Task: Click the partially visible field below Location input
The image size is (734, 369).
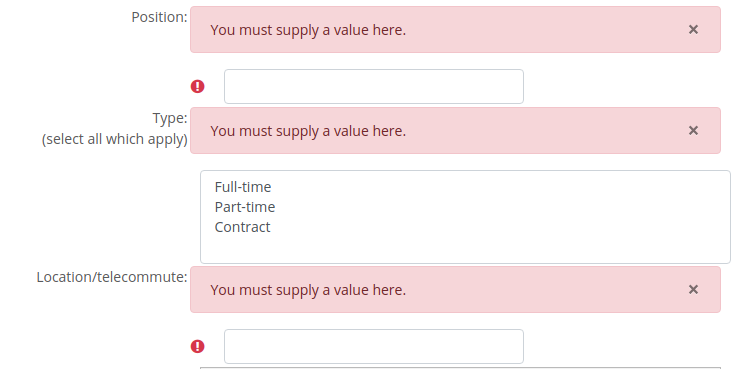Action: pyautogui.click(x=460, y=368)
